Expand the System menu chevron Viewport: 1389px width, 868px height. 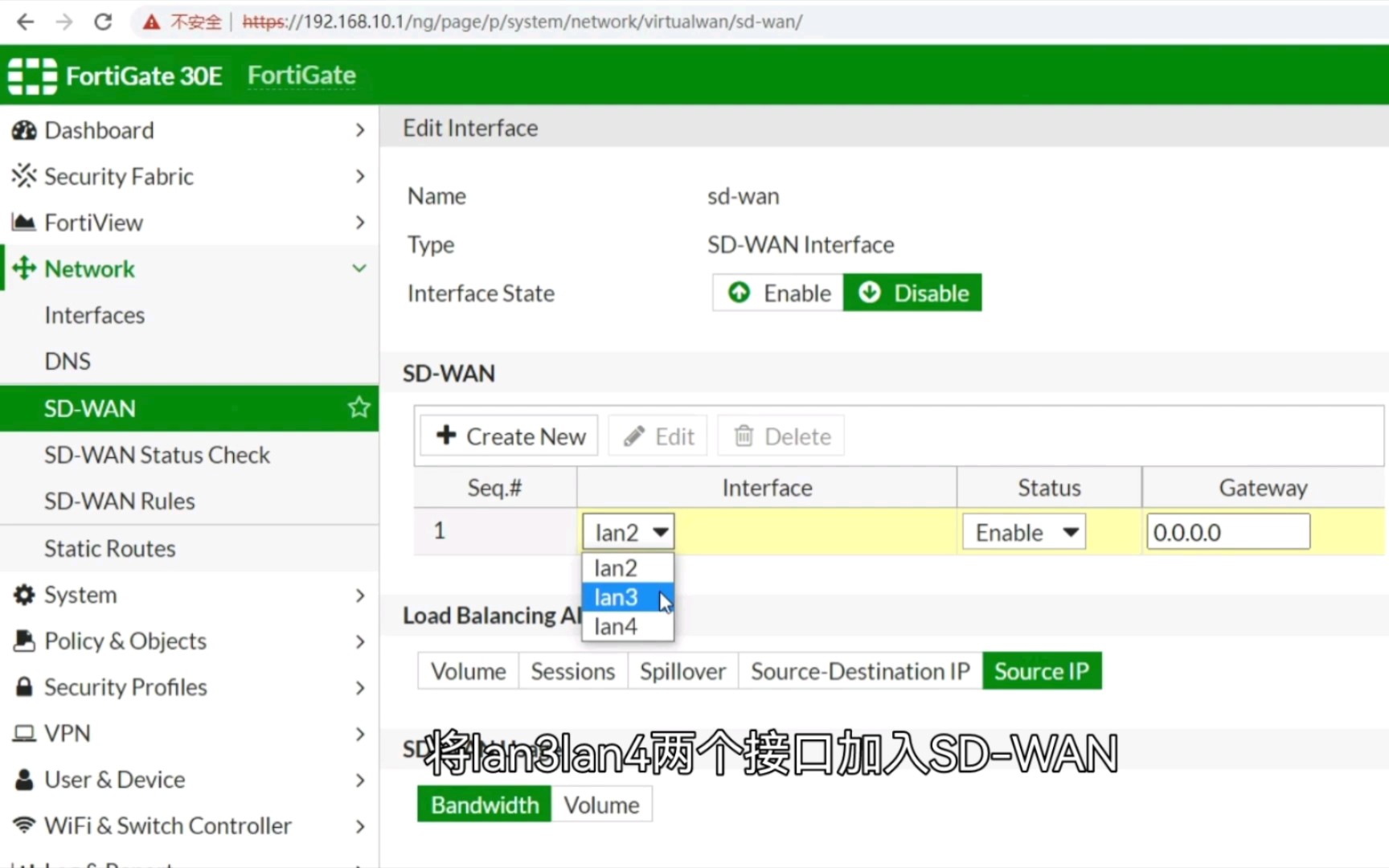pos(359,595)
